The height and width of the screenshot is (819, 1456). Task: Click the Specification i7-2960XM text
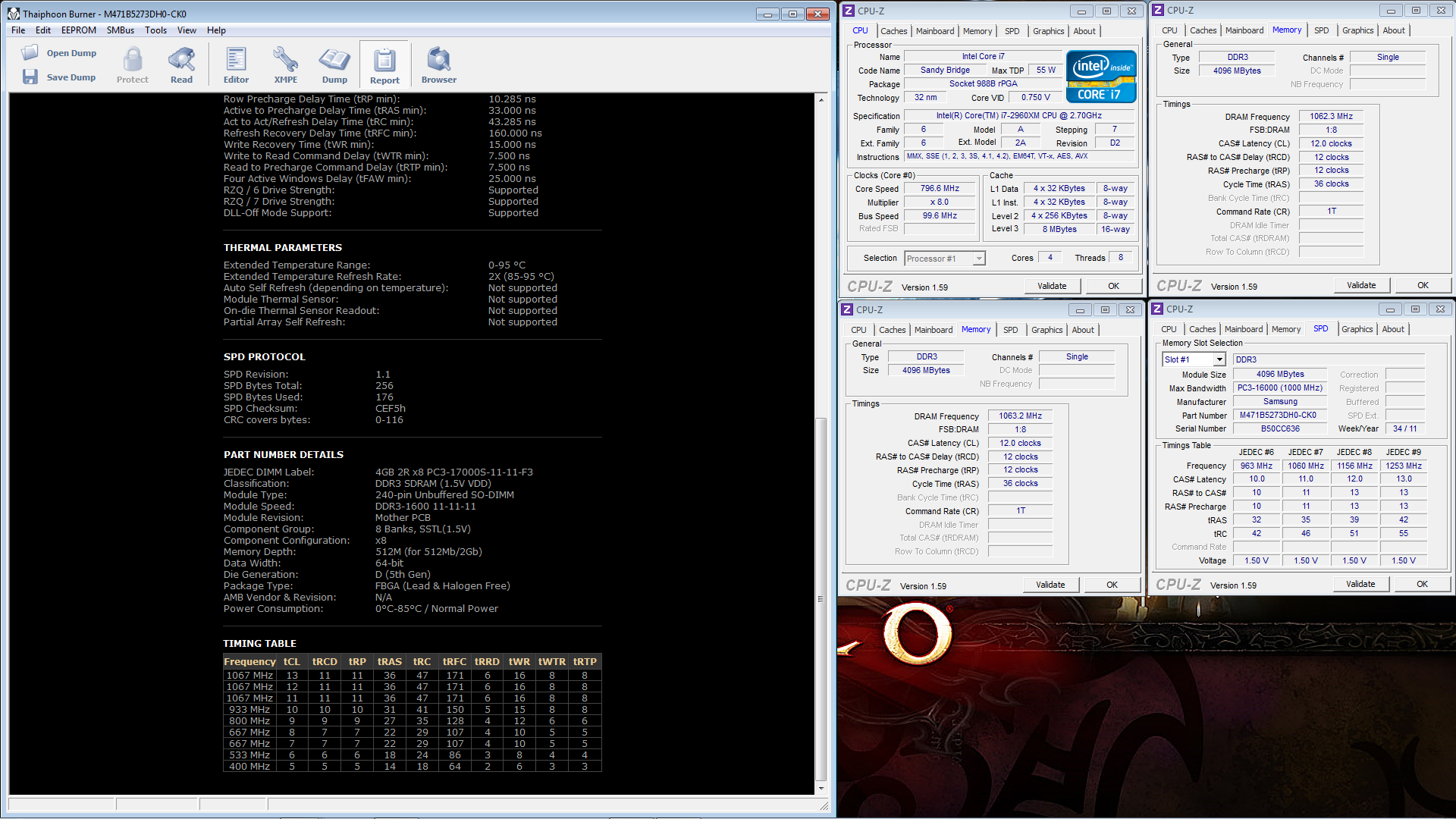(x=1018, y=116)
